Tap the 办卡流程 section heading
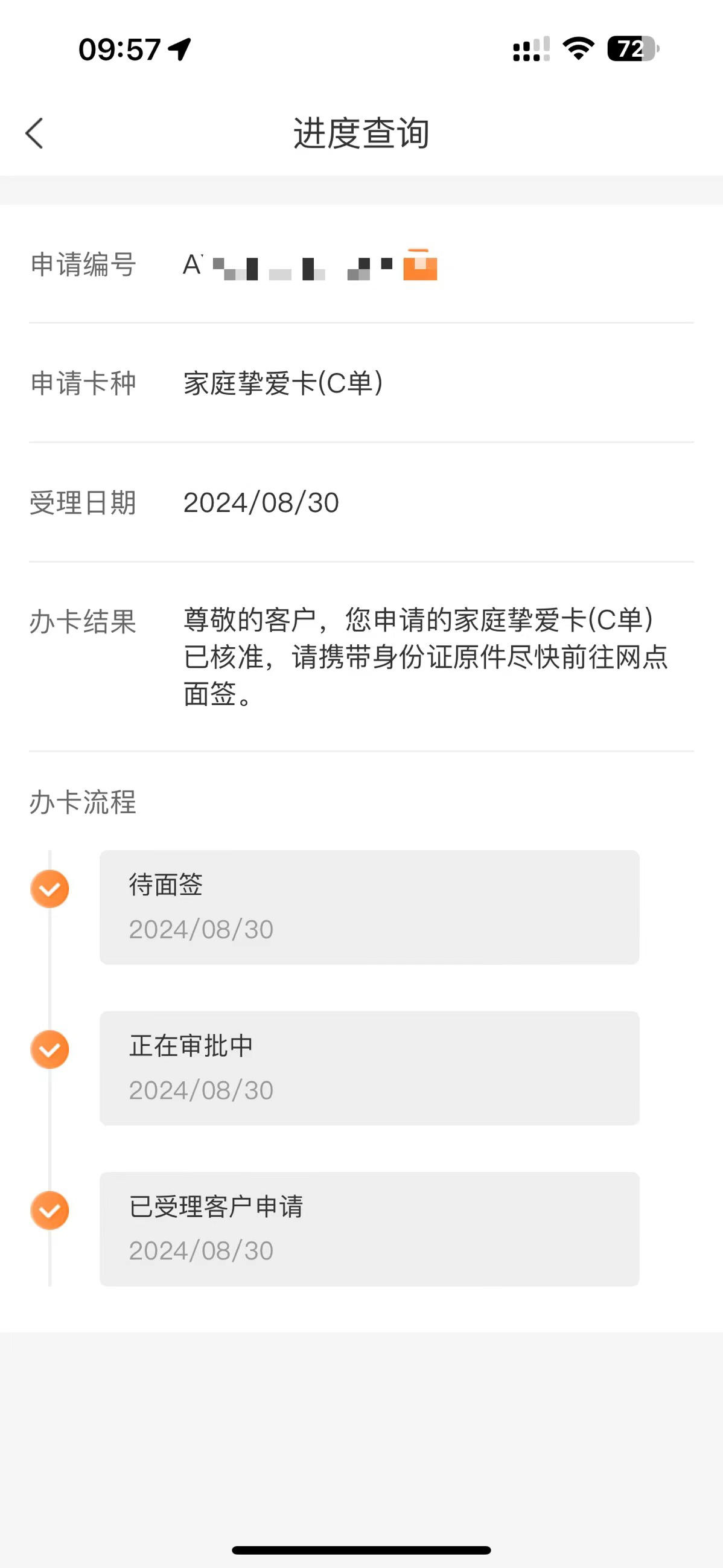The image size is (723, 1568). click(x=83, y=802)
